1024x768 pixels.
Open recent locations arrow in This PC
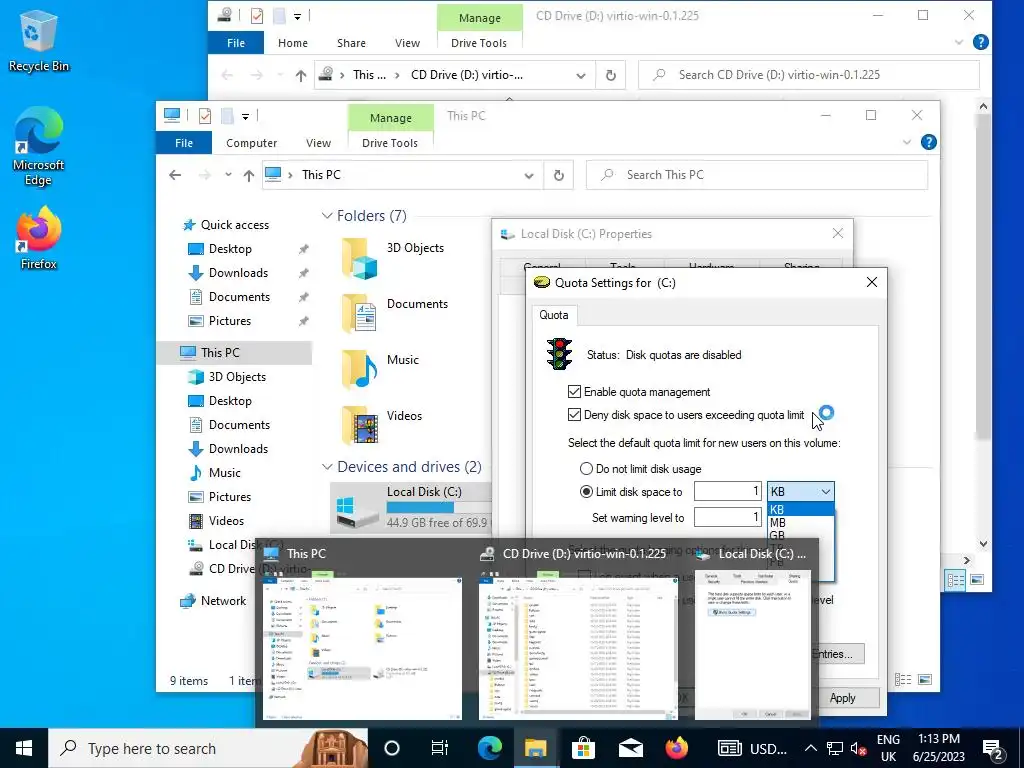point(228,175)
